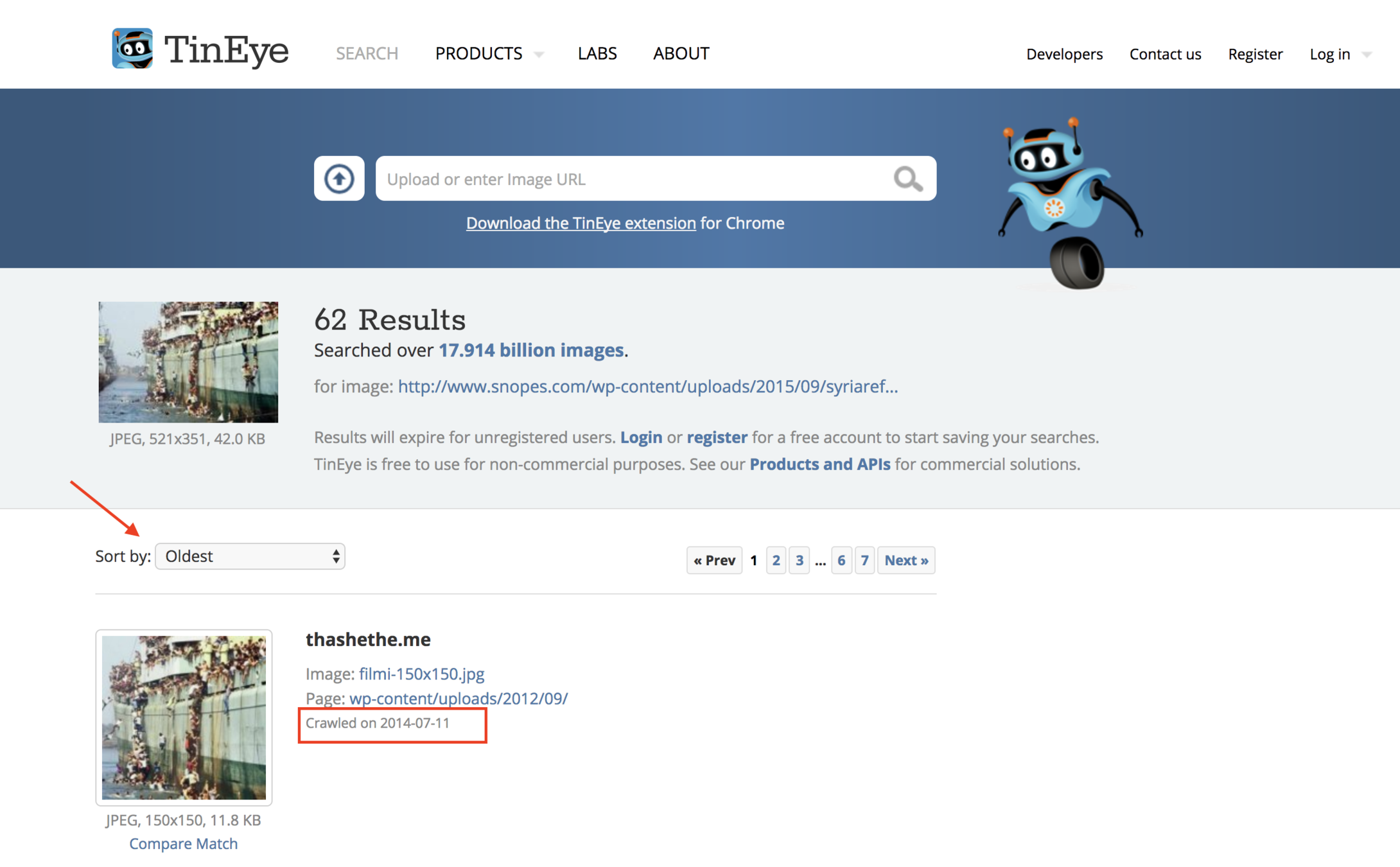Viewport: 1400px width, 867px height.
Task: Go to results page 2
Action: click(x=776, y=560)
